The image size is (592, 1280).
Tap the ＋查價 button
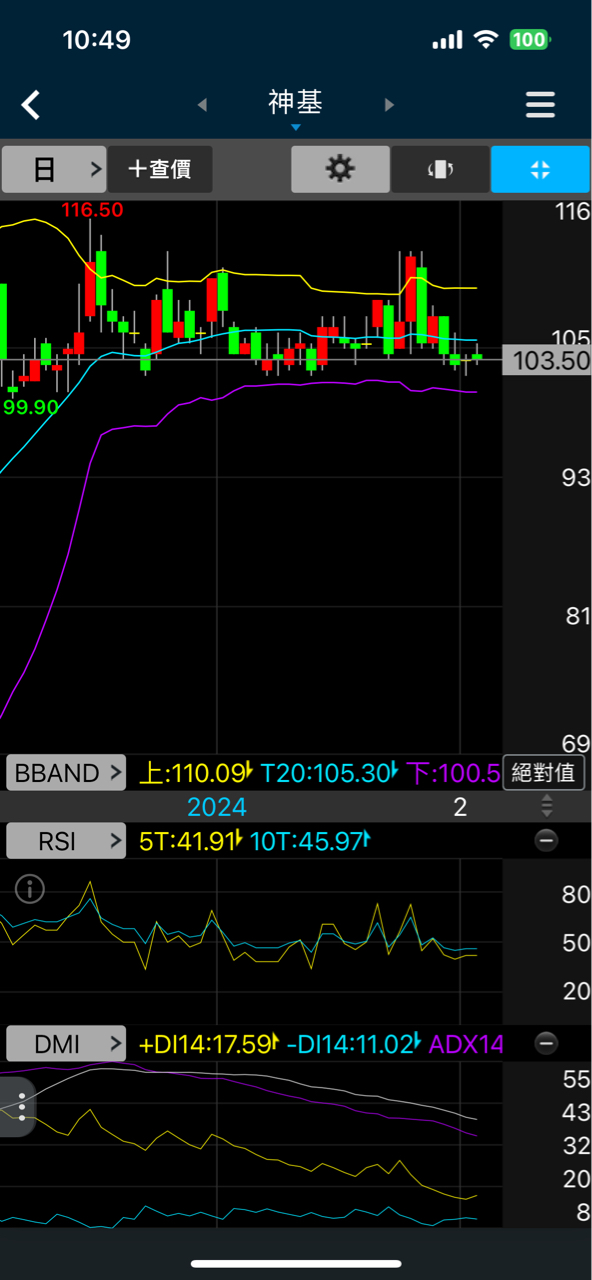(x=160, y=169)
